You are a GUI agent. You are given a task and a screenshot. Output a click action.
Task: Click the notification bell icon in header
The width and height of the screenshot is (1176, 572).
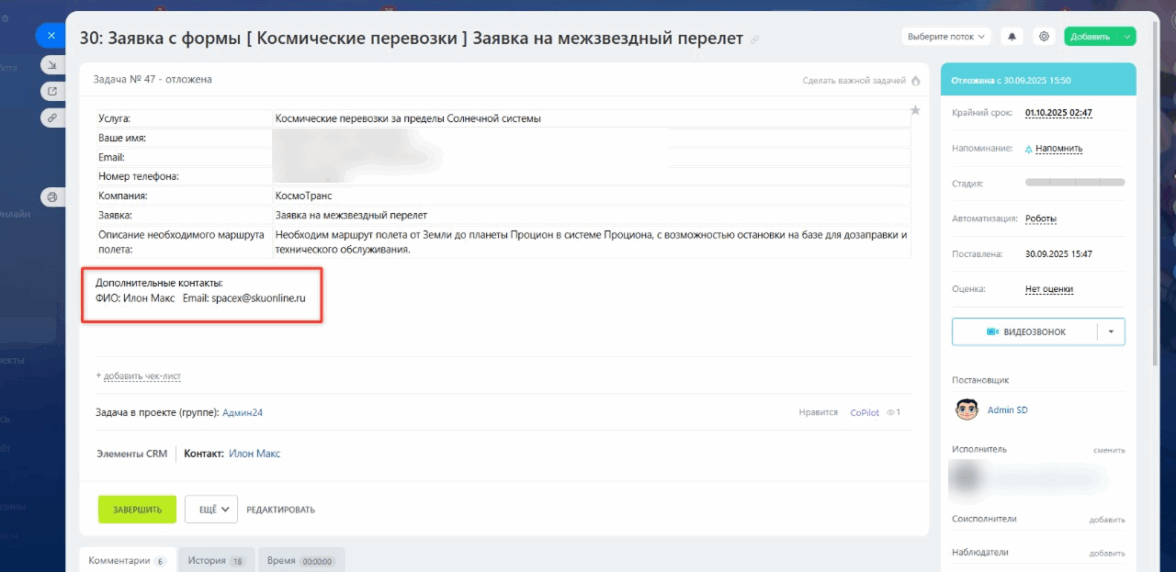click(x=1012, y=36)
